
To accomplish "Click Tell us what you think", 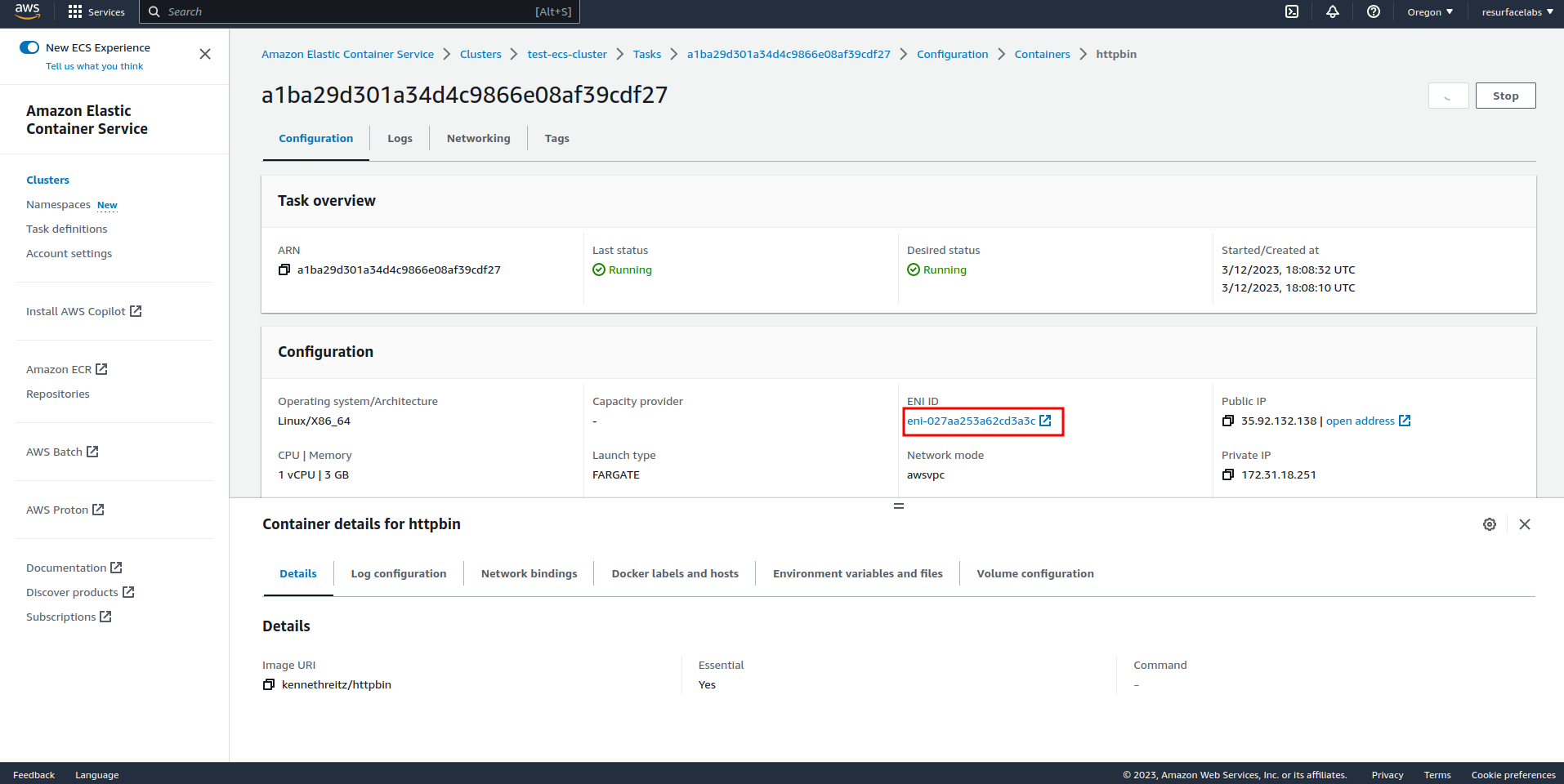I will [94, 66].
